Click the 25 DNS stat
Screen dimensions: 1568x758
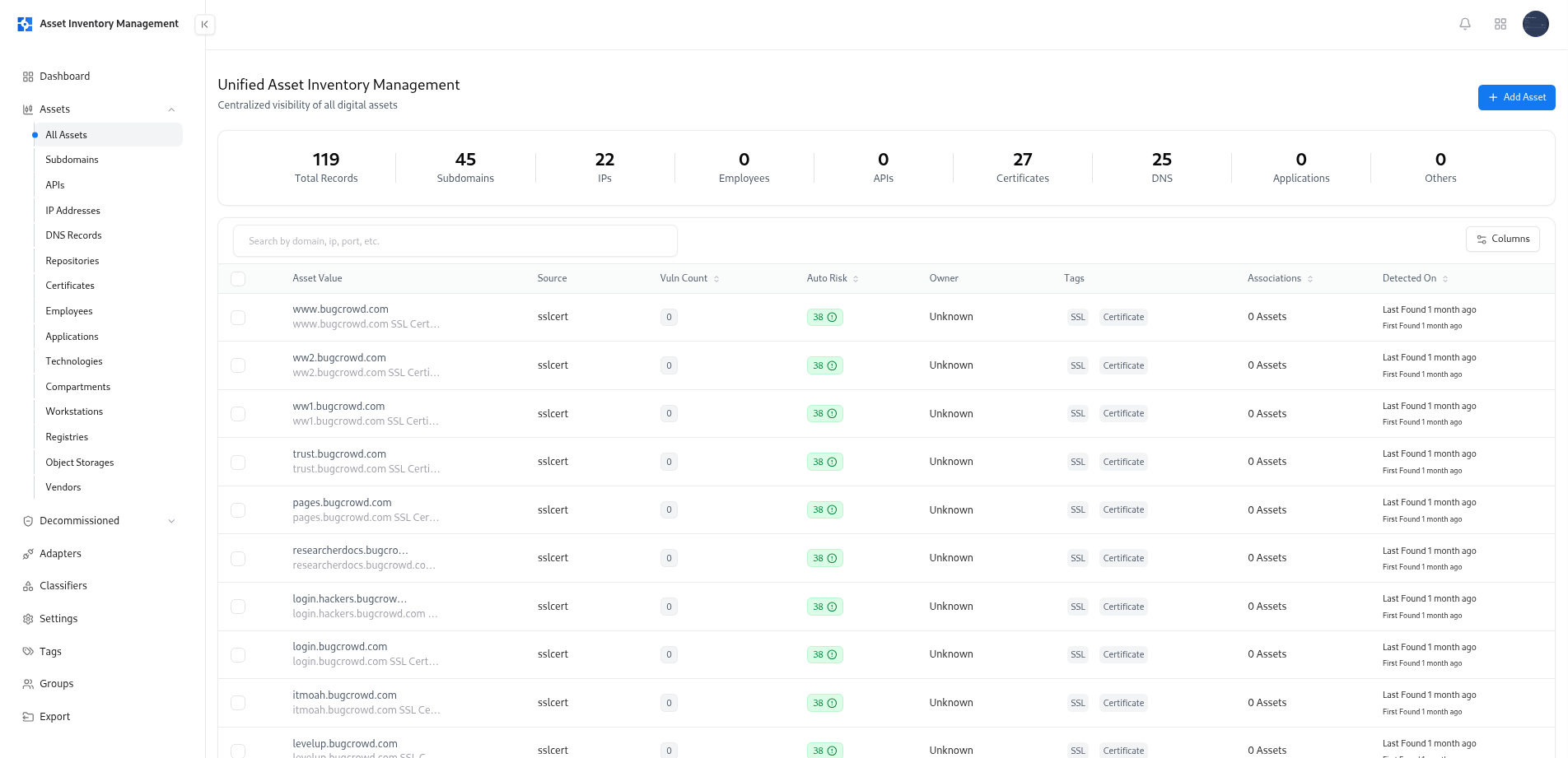(1161, 168)
